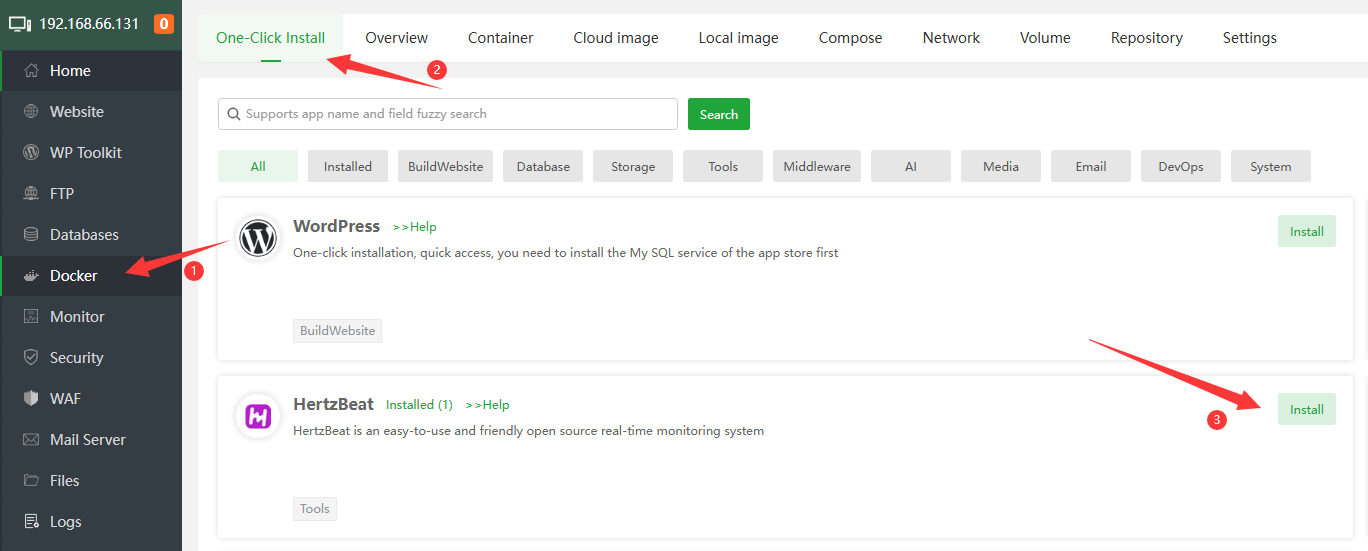Install the WordPress app
Image resolution: width=1368 pixels, height=551 pixels.
[x=1306, y=232]
